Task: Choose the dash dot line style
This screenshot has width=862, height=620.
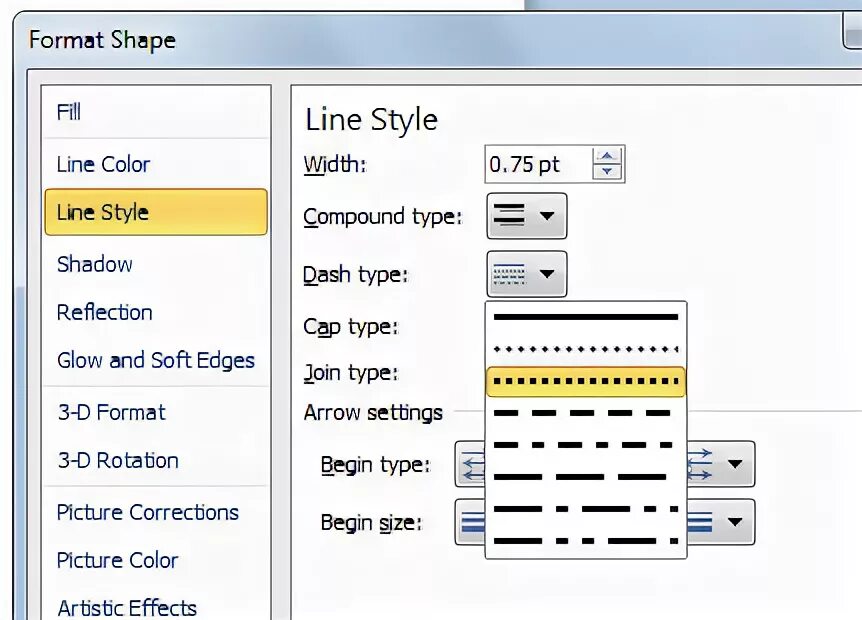Action: click(x=585, y=445)
